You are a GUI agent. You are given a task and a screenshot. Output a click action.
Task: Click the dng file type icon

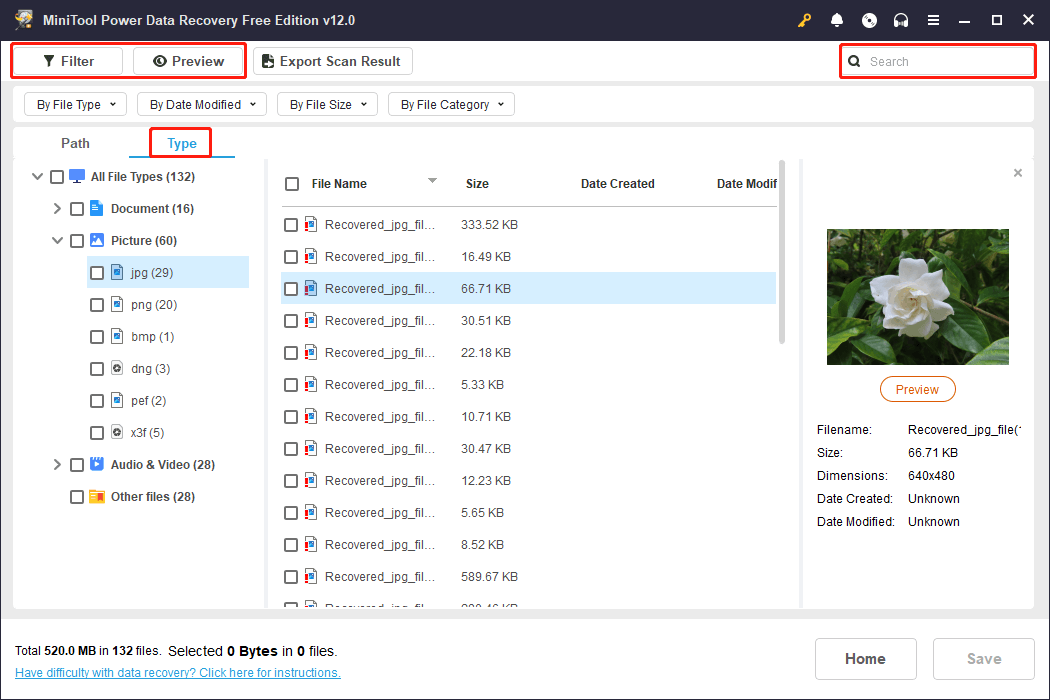tap(117, 368)
